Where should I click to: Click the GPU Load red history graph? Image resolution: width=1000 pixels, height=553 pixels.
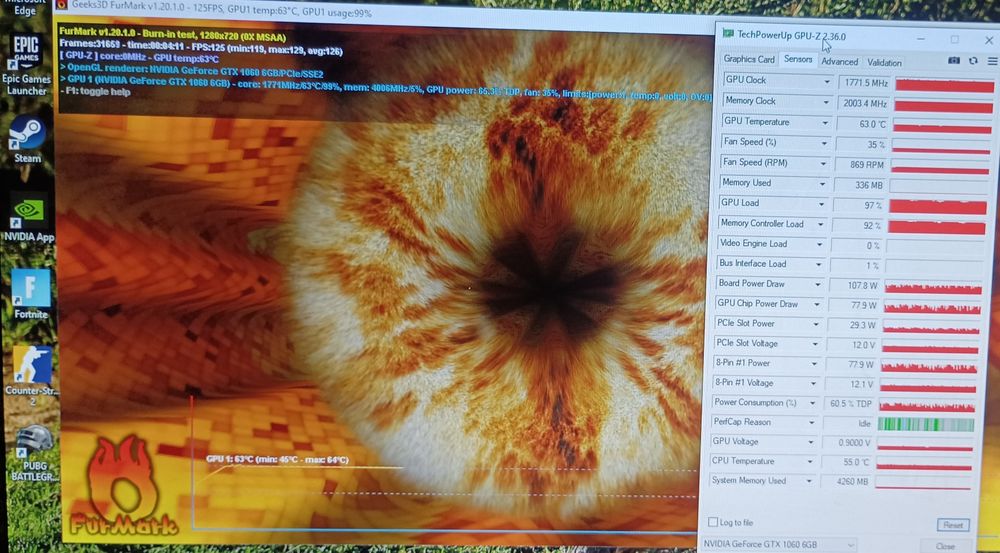coord(938,206)
